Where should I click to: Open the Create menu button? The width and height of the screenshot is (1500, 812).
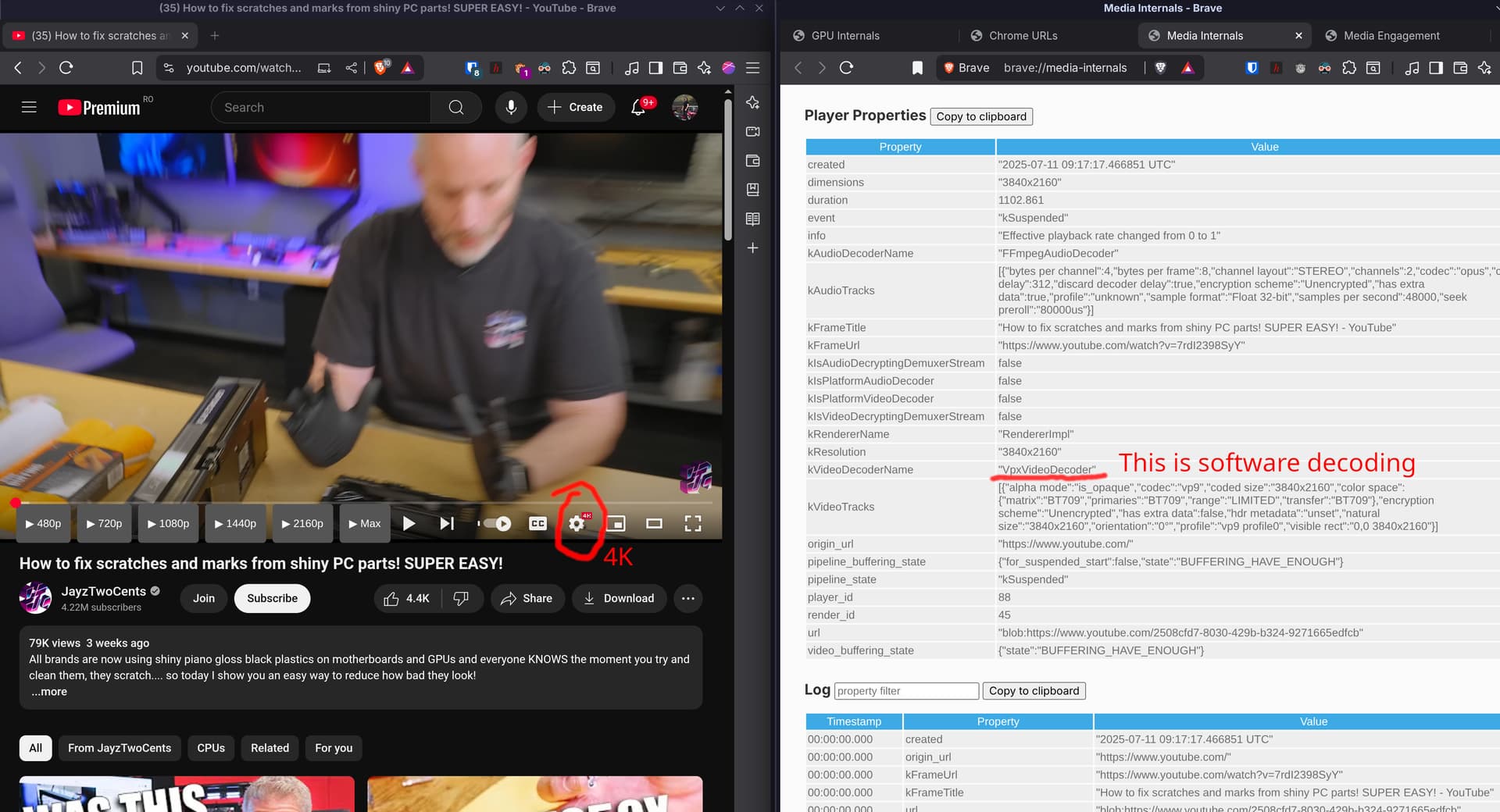(575, 107)
